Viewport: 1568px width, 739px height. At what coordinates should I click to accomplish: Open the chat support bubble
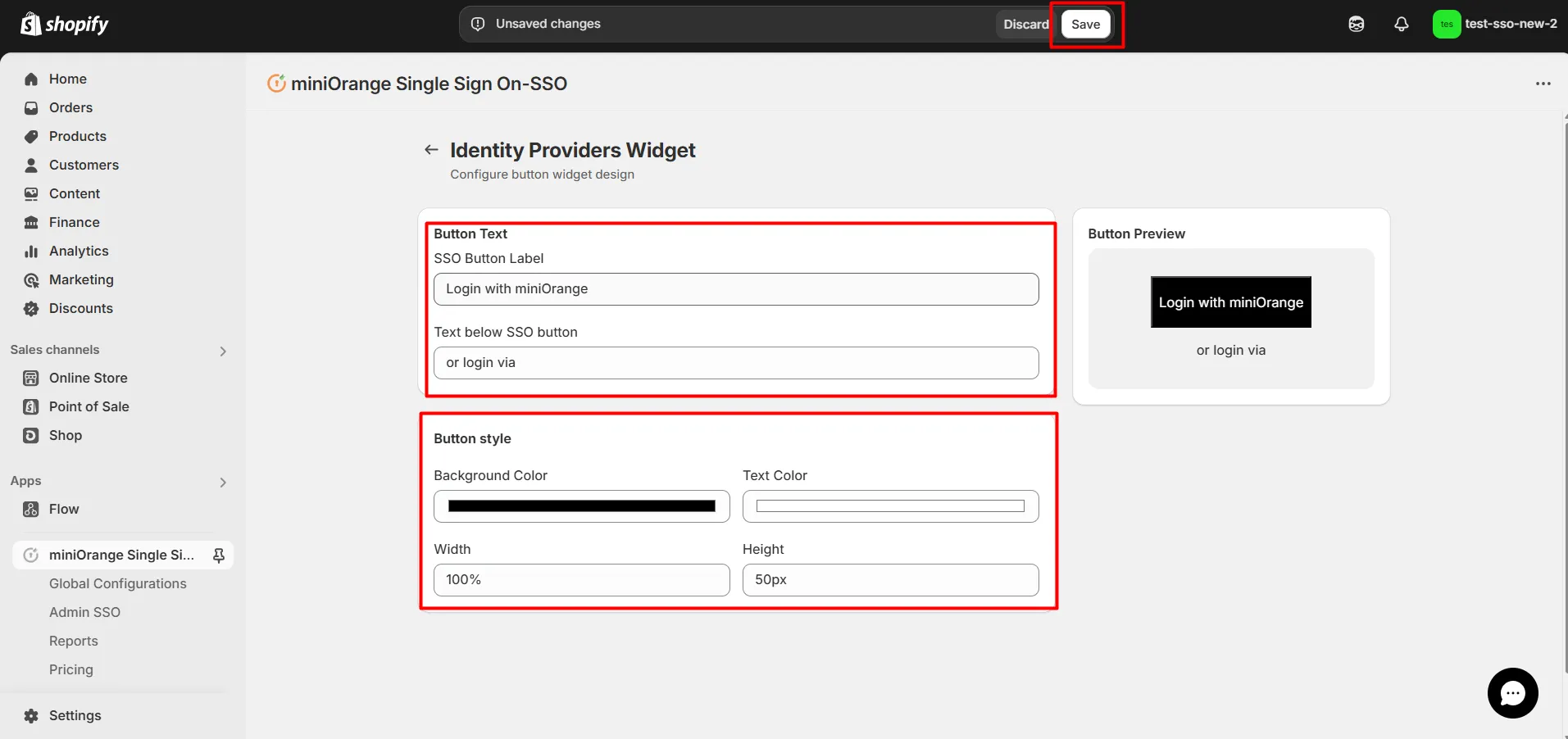1512,693
